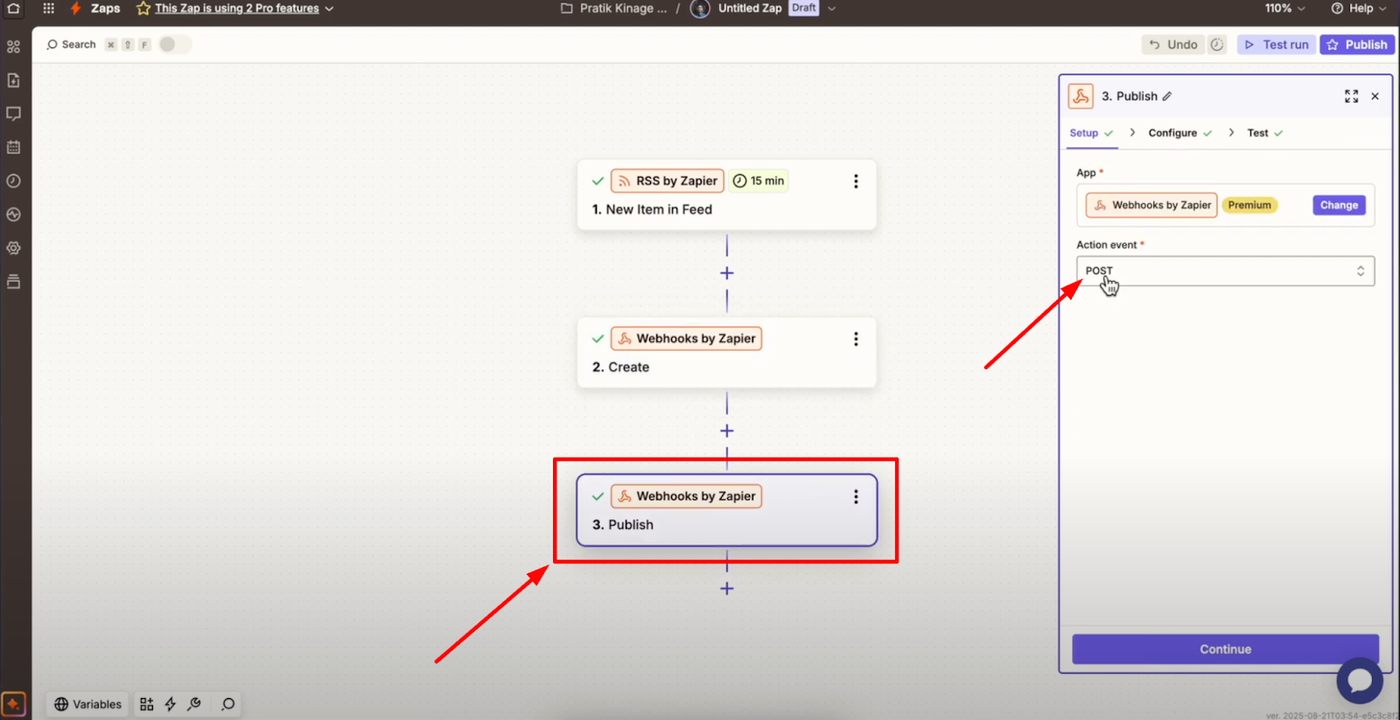1400x720 pixels.
Task: Click the orange Zaps lightning logo
Action: [x=75, y=8]
